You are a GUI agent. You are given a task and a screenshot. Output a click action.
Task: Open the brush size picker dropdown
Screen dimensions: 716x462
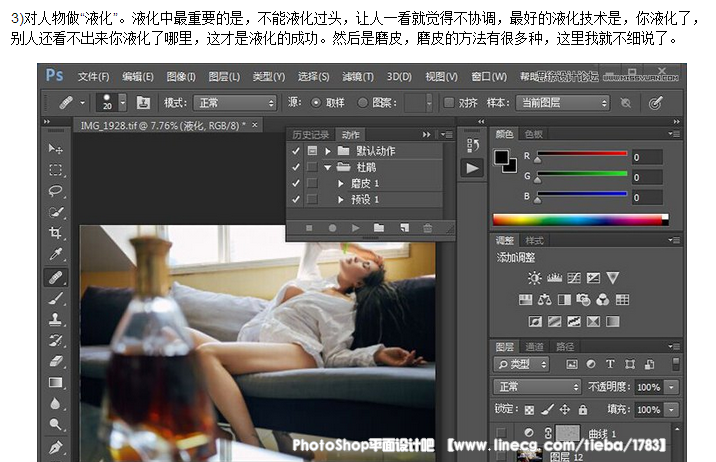122,103
